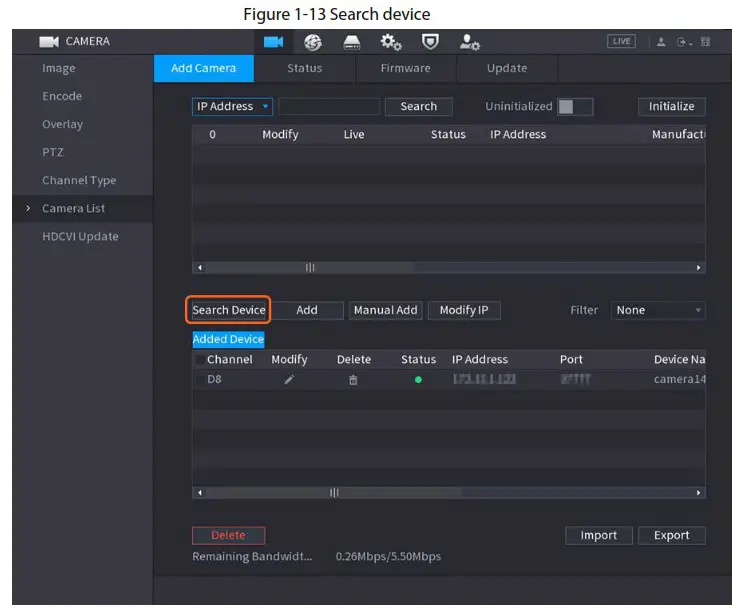Open PTZ in the sidebar
This screenshot has width=742, height=611.
click(x=53, y=152)
